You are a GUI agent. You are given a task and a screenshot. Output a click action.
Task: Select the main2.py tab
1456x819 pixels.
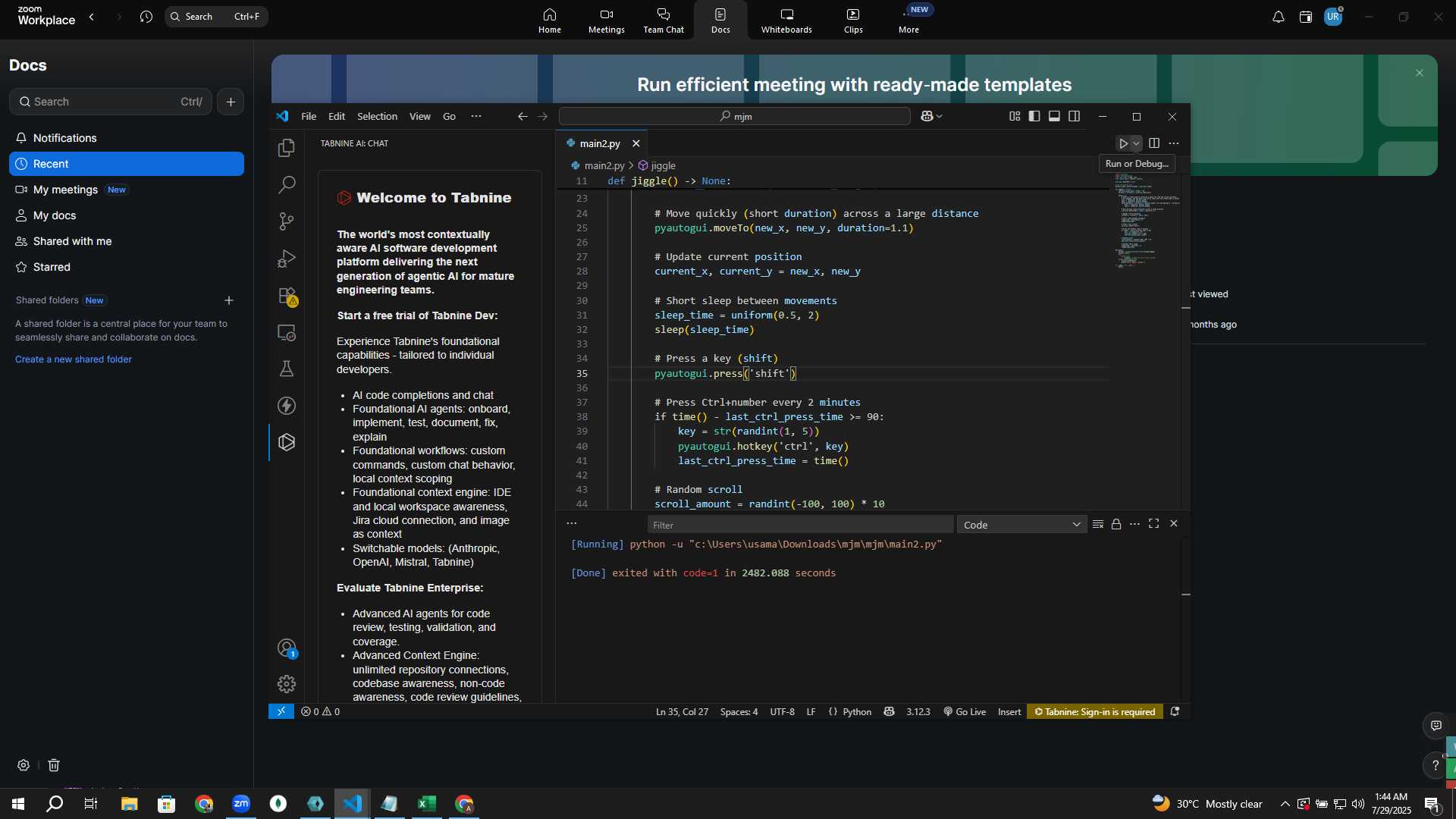[600, 143]
